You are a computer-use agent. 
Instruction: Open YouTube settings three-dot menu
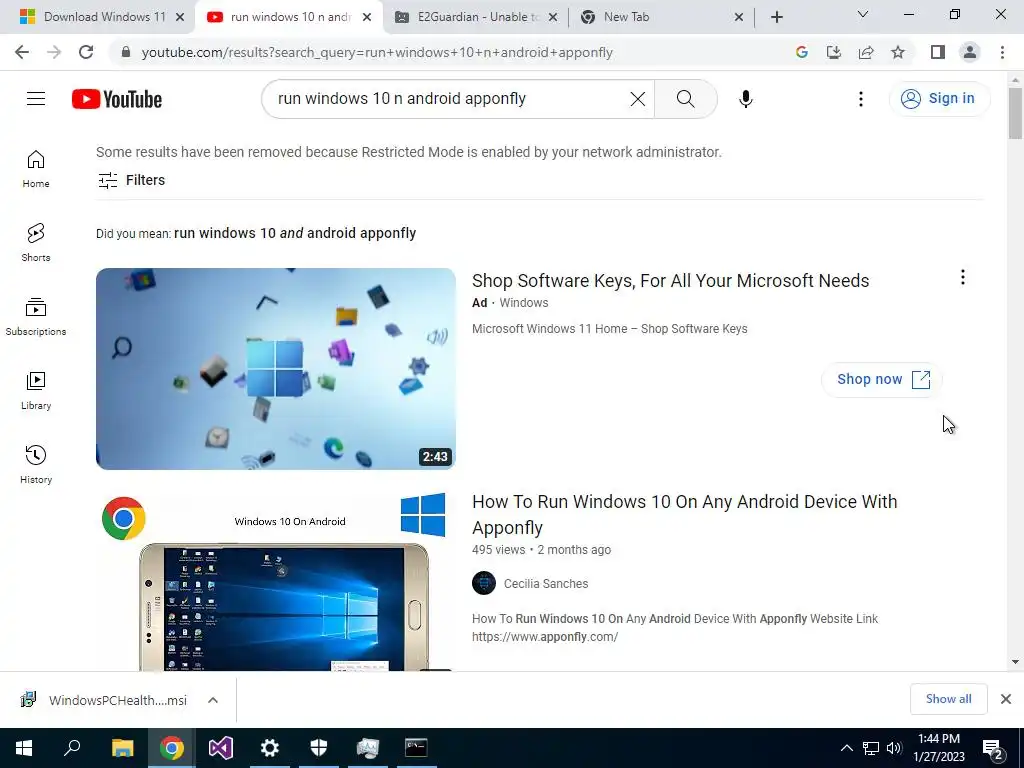tap(861, 99)
